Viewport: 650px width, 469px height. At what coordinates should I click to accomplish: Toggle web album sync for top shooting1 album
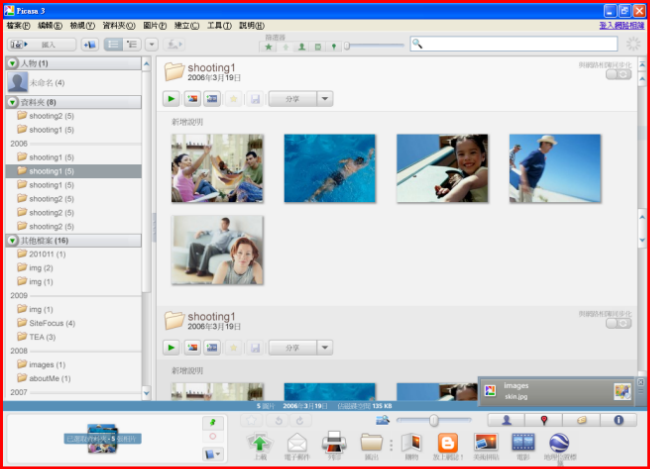coord(618,74)
